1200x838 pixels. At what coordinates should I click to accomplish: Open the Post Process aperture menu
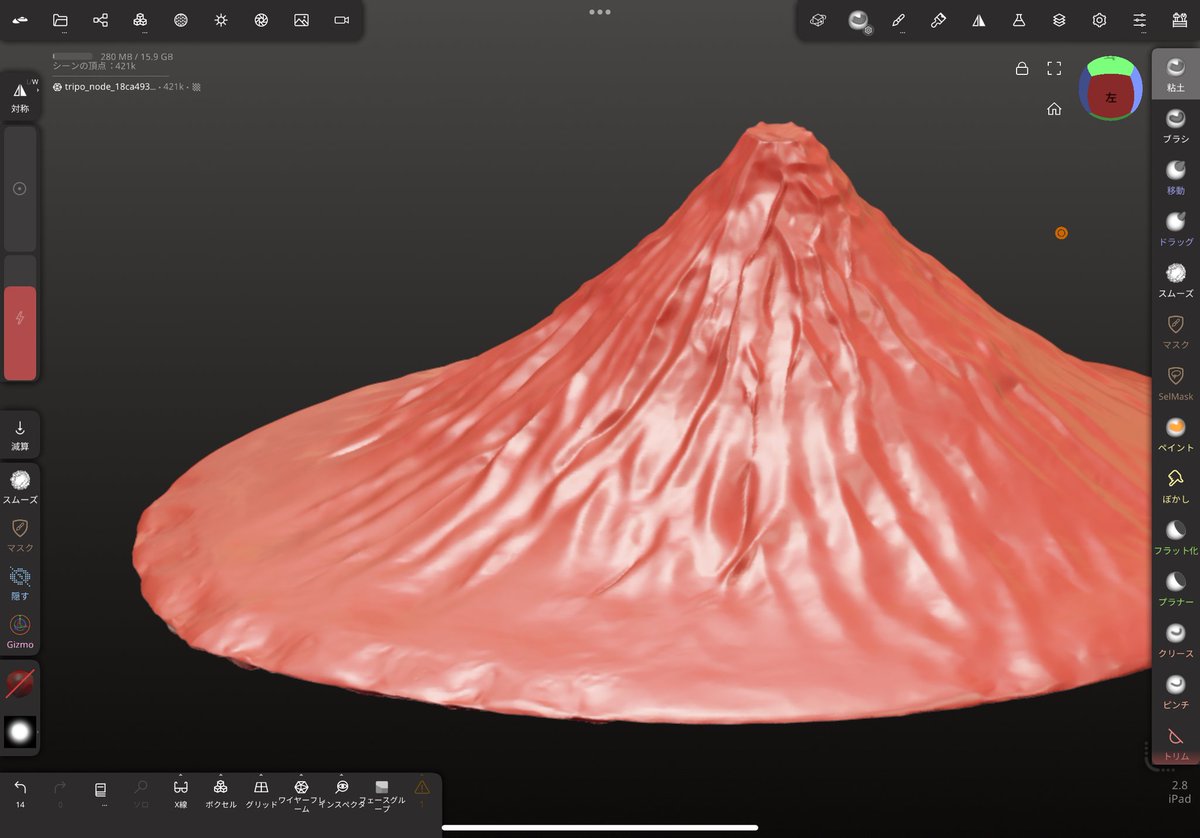261,20
